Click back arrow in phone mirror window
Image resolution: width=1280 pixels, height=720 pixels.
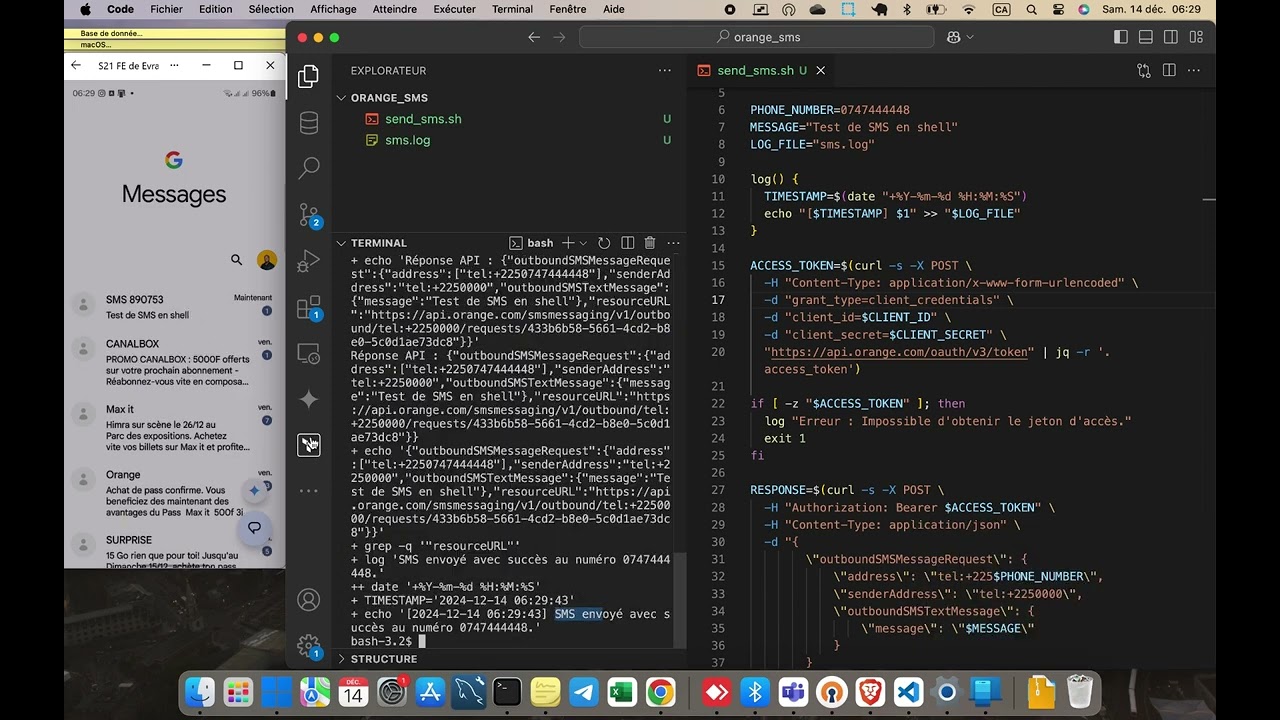[76, 65]
